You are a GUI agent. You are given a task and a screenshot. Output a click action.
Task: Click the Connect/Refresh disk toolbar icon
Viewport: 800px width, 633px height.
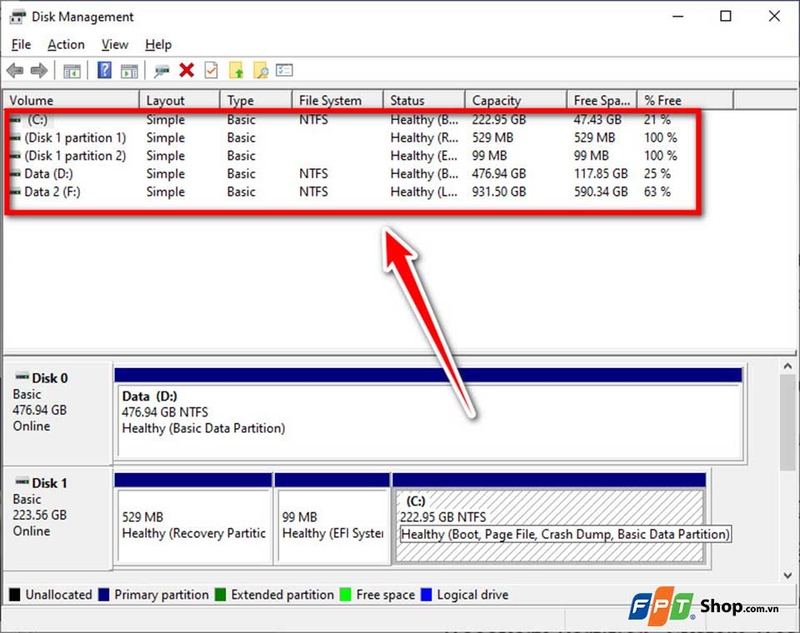pyautogui.click(x=162, y=71)
